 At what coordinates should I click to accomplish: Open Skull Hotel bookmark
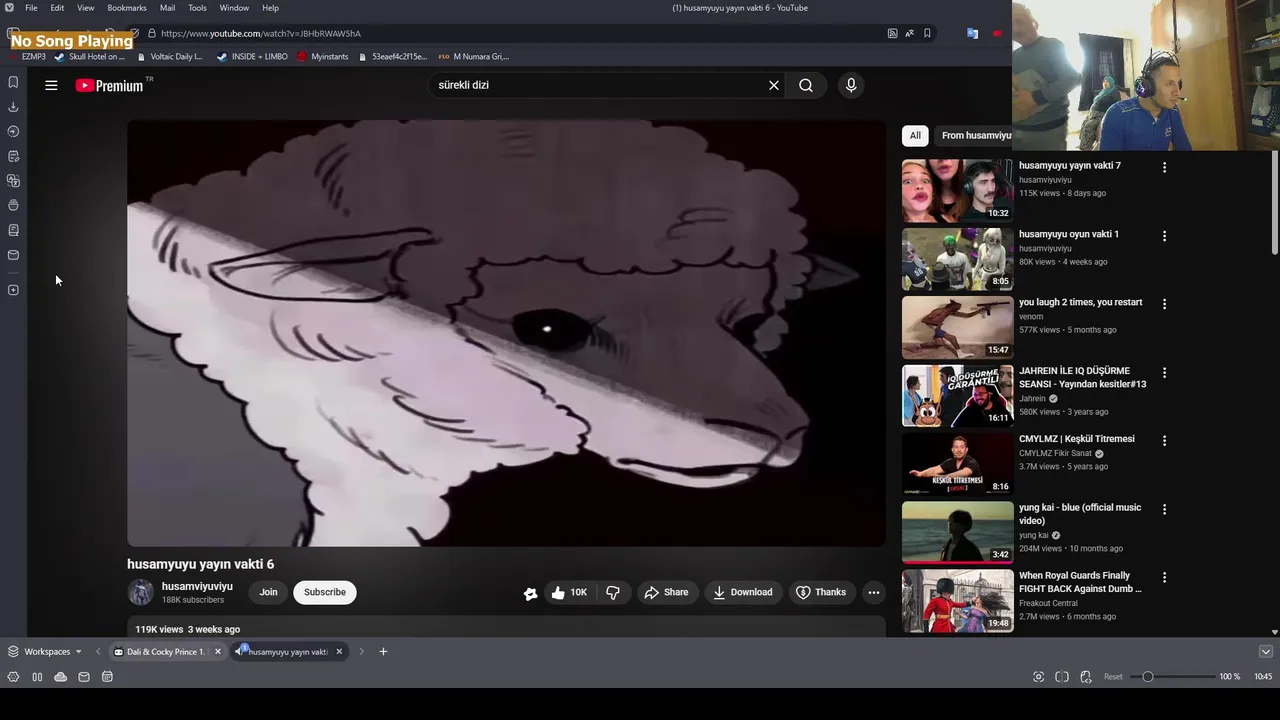tap(90, 57)
